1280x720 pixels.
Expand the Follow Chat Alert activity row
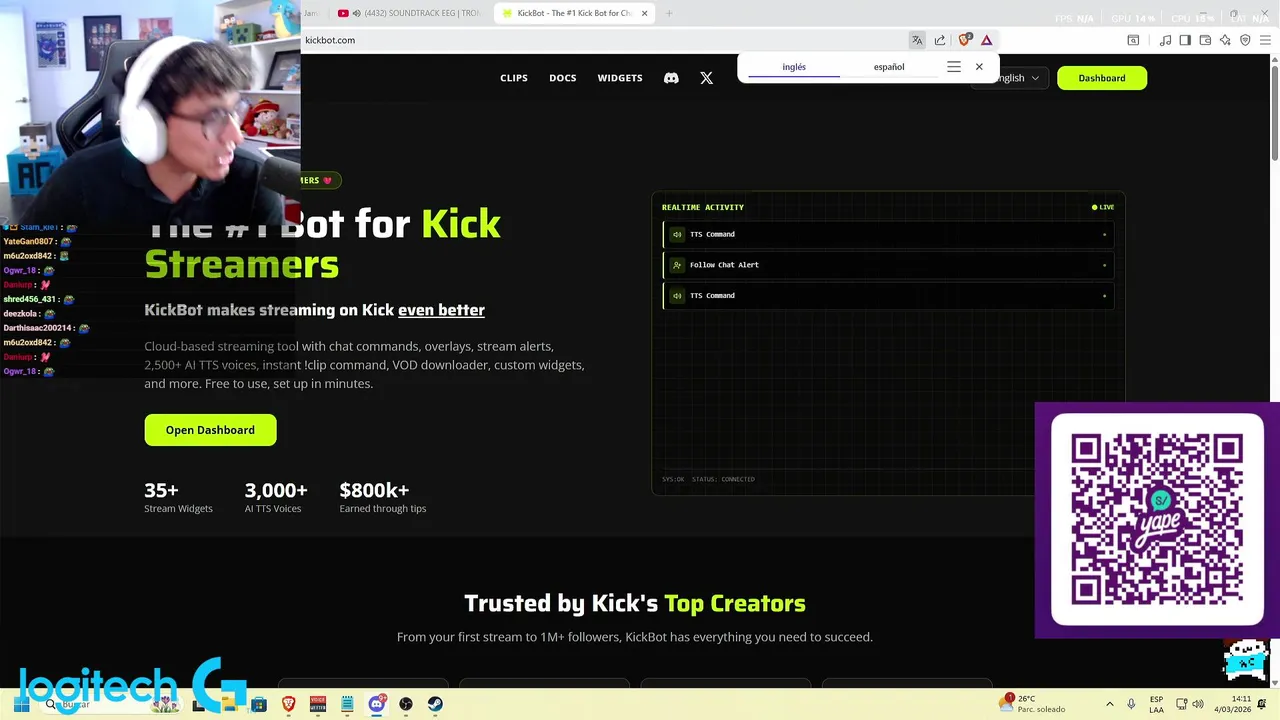[x=888, y=265]
